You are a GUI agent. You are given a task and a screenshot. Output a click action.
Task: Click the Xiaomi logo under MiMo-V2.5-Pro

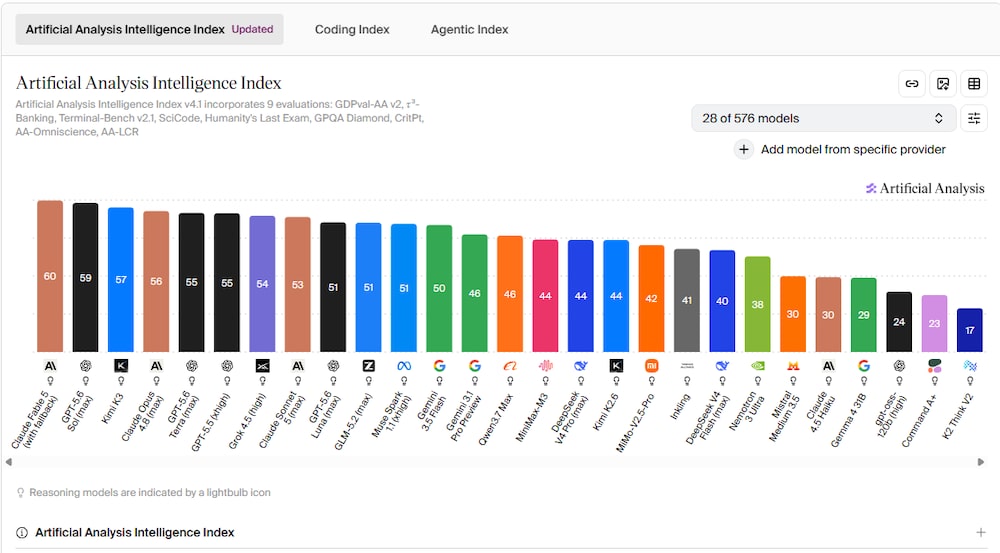[x=651, y=366]
